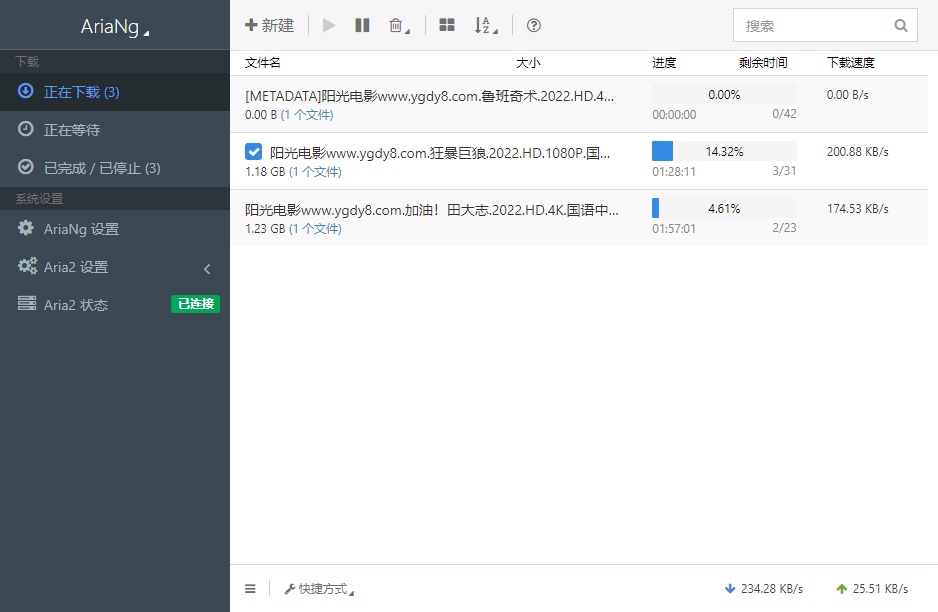Screen dimensions: 938x612
Task: Click server icon for Aria2 status
Action: coord(27,303)
